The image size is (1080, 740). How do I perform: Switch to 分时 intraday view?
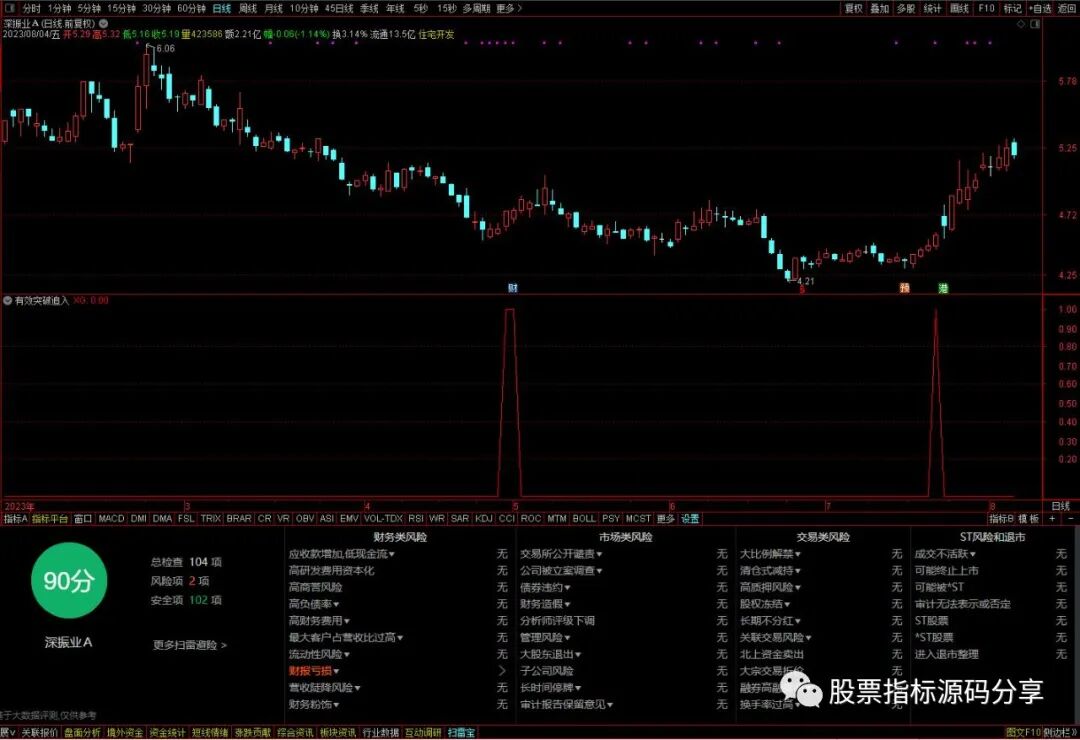point(31,8)
